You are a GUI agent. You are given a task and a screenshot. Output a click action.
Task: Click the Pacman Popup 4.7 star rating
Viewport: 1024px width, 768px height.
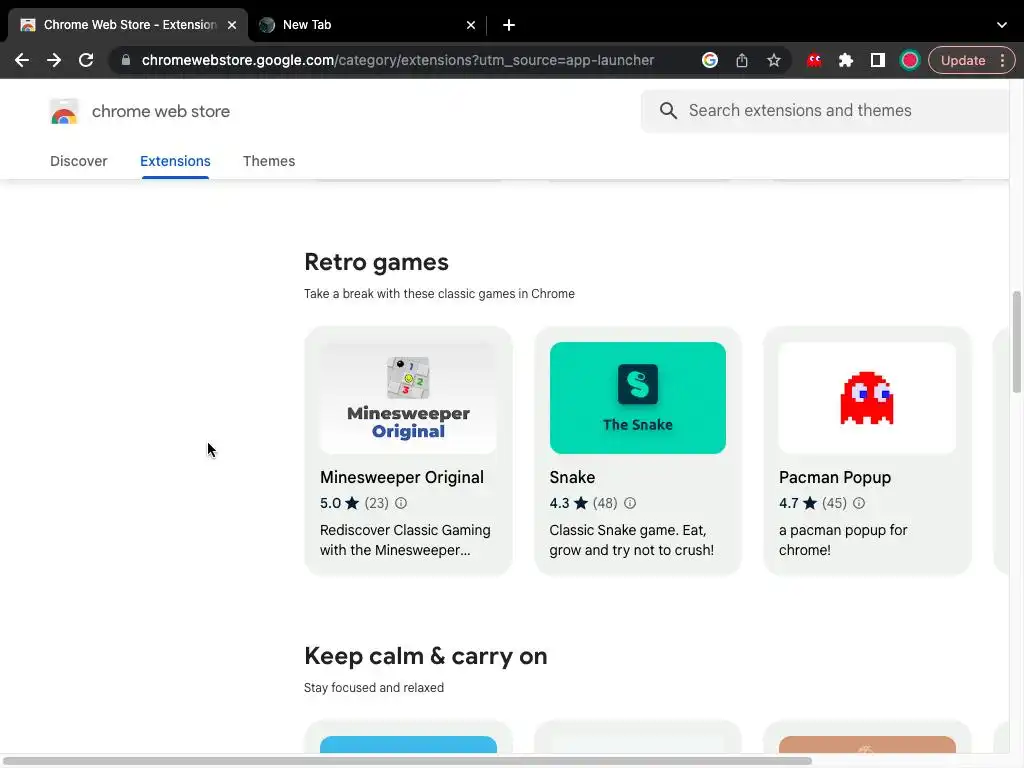click(798, 503)
